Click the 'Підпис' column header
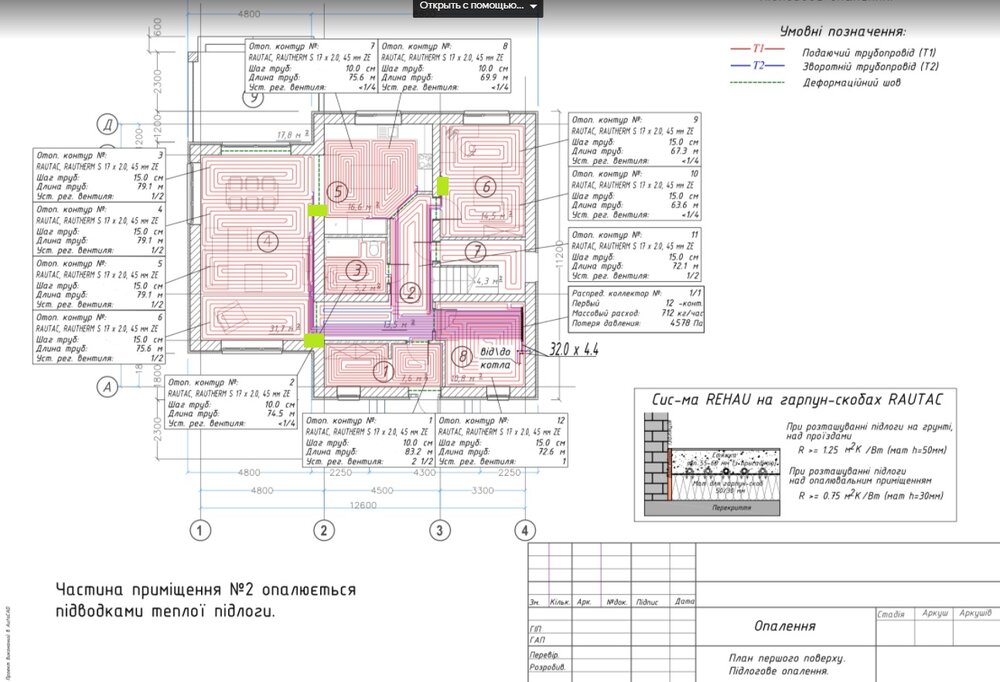Screen dimensions: 1000x682 (647, 602)
